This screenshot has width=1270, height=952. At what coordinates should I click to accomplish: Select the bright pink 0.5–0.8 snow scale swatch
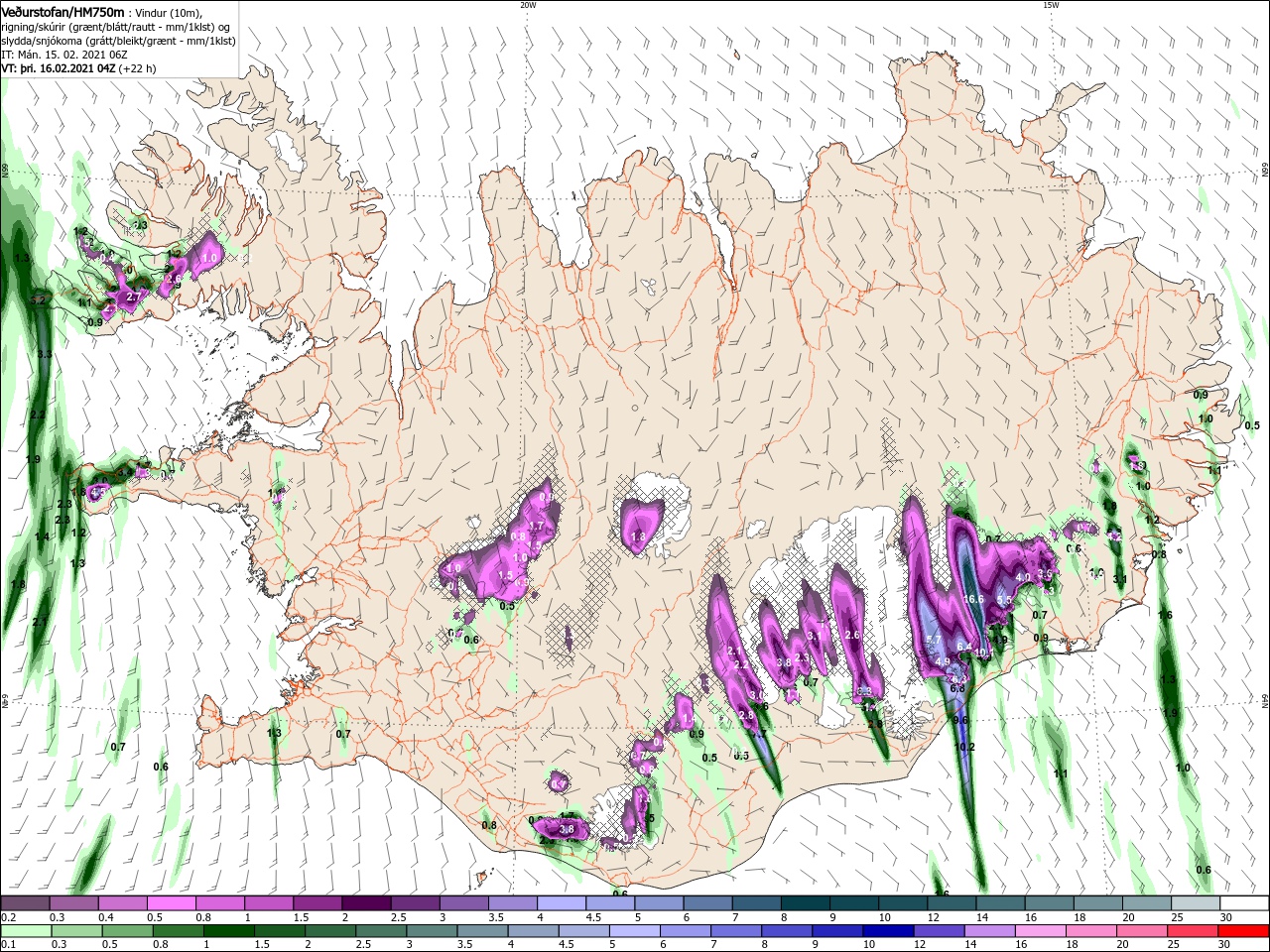click(x=171, y=903)
